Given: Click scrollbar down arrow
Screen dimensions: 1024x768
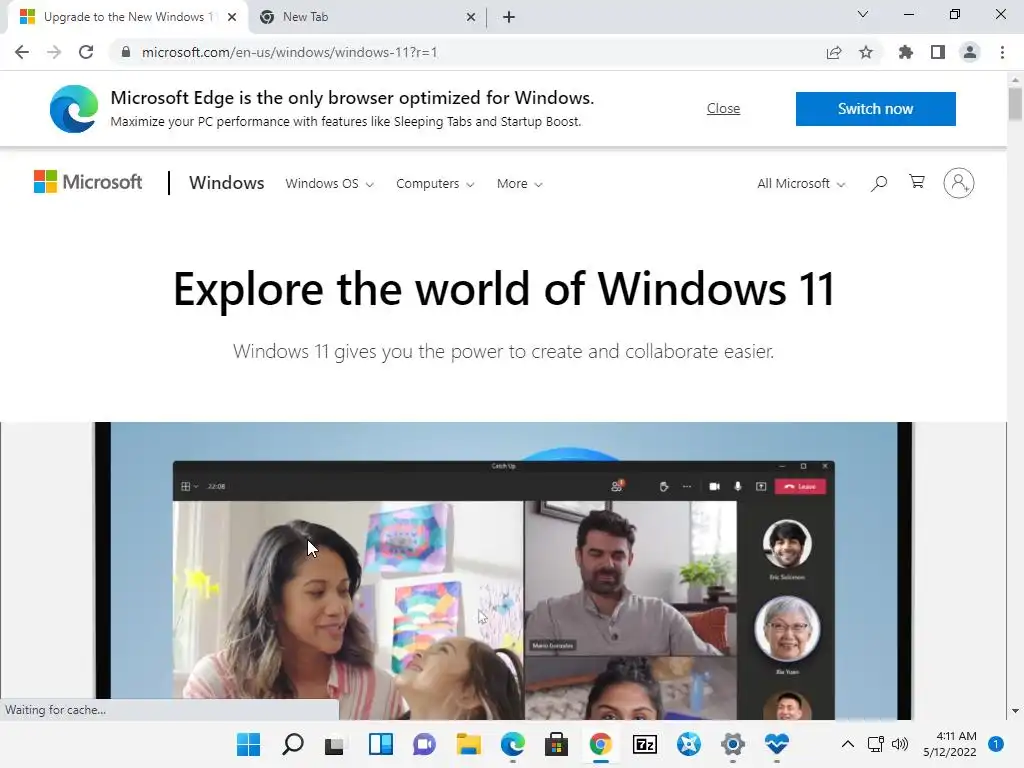Looking at the screenshot, I should 1015,711.
